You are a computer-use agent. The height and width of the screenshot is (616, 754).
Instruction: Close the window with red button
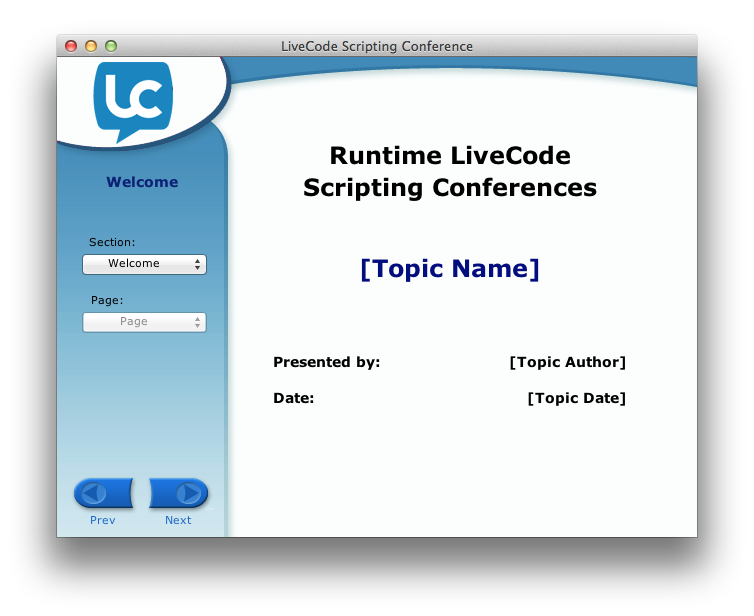(71, 46)
